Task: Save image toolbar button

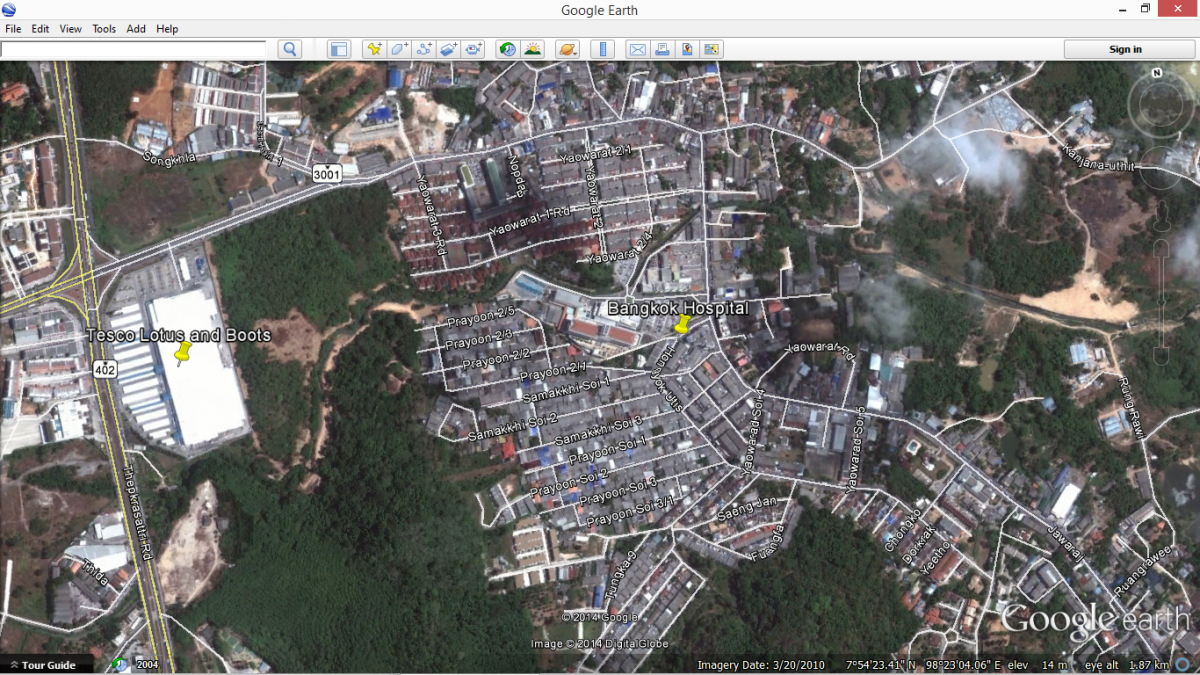Action: click(687, 49)
